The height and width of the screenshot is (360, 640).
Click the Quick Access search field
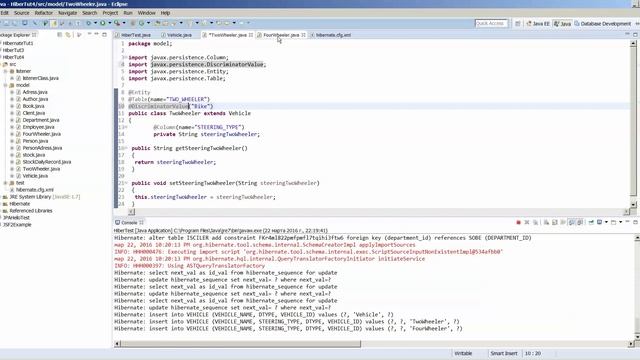click(491, 24)
